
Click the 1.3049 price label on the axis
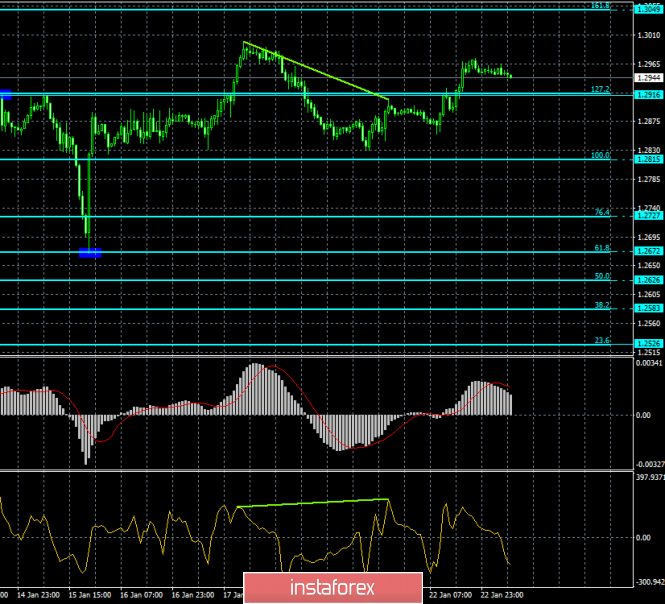click(x=647, y=10)
